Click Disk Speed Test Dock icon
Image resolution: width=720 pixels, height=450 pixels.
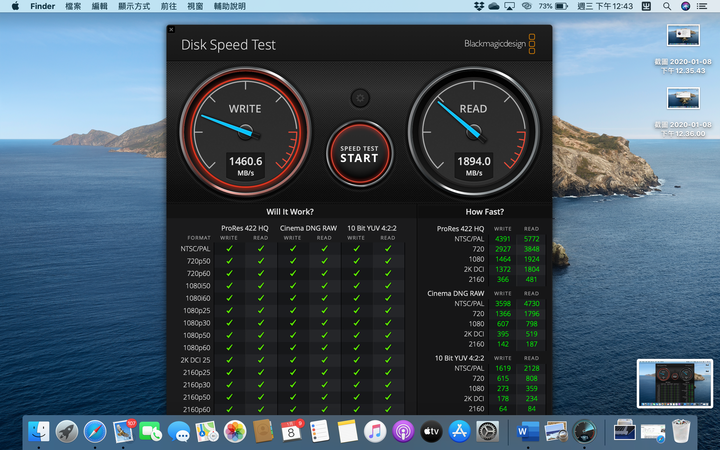[585, 431]
